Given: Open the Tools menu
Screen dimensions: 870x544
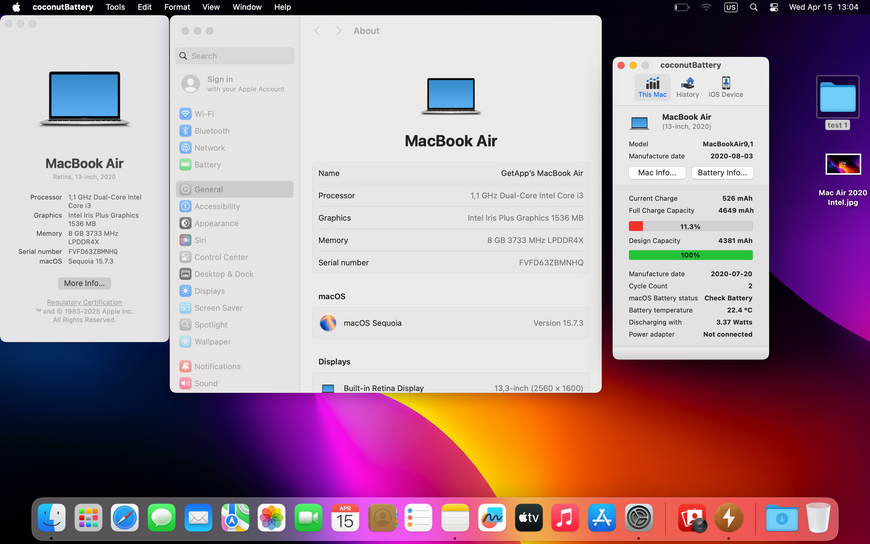Looking at the screenshot, I should click(x=115, y=7).
